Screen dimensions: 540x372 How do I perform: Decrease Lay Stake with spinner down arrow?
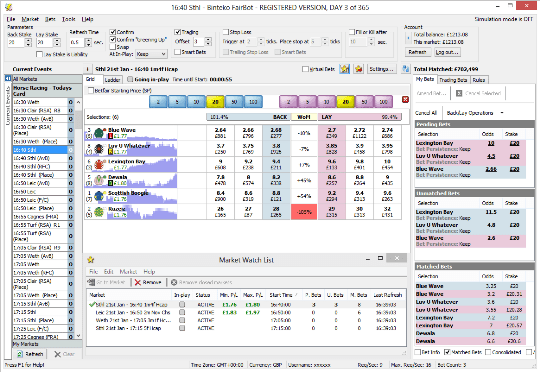(57, 44)
